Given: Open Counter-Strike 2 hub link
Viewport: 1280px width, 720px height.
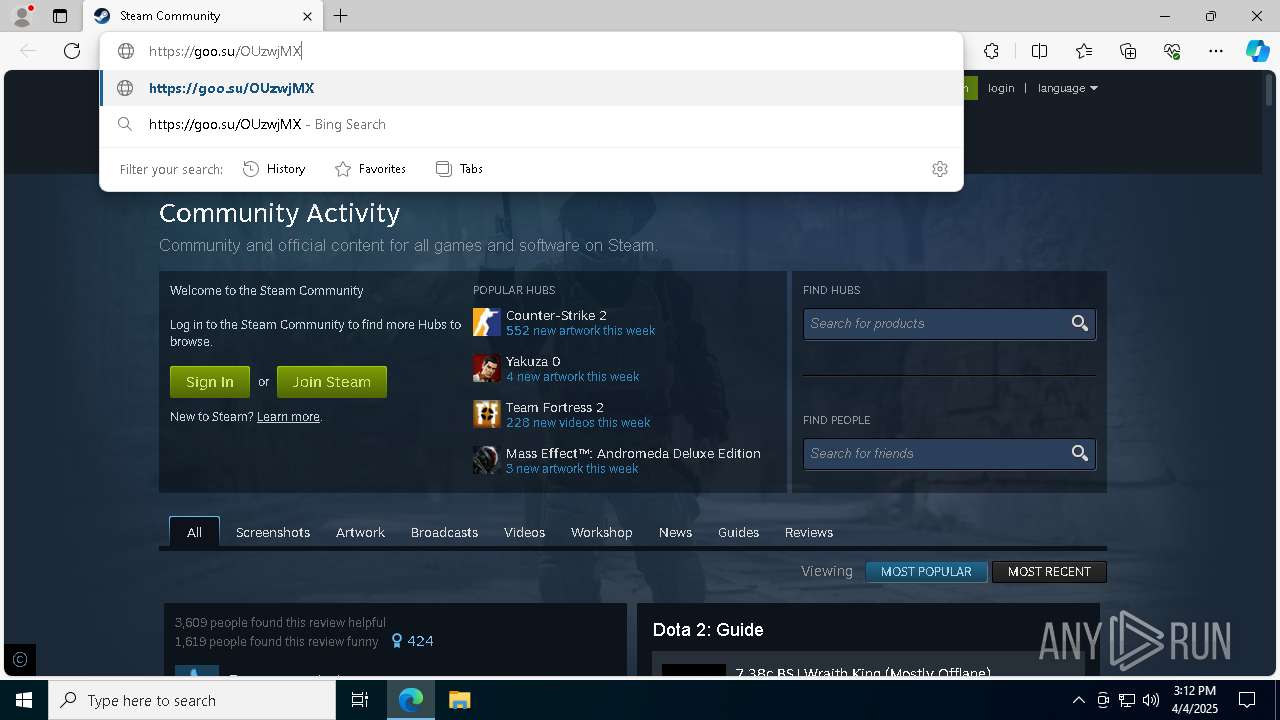Looking at the screenshot, I should click(556, 315).
